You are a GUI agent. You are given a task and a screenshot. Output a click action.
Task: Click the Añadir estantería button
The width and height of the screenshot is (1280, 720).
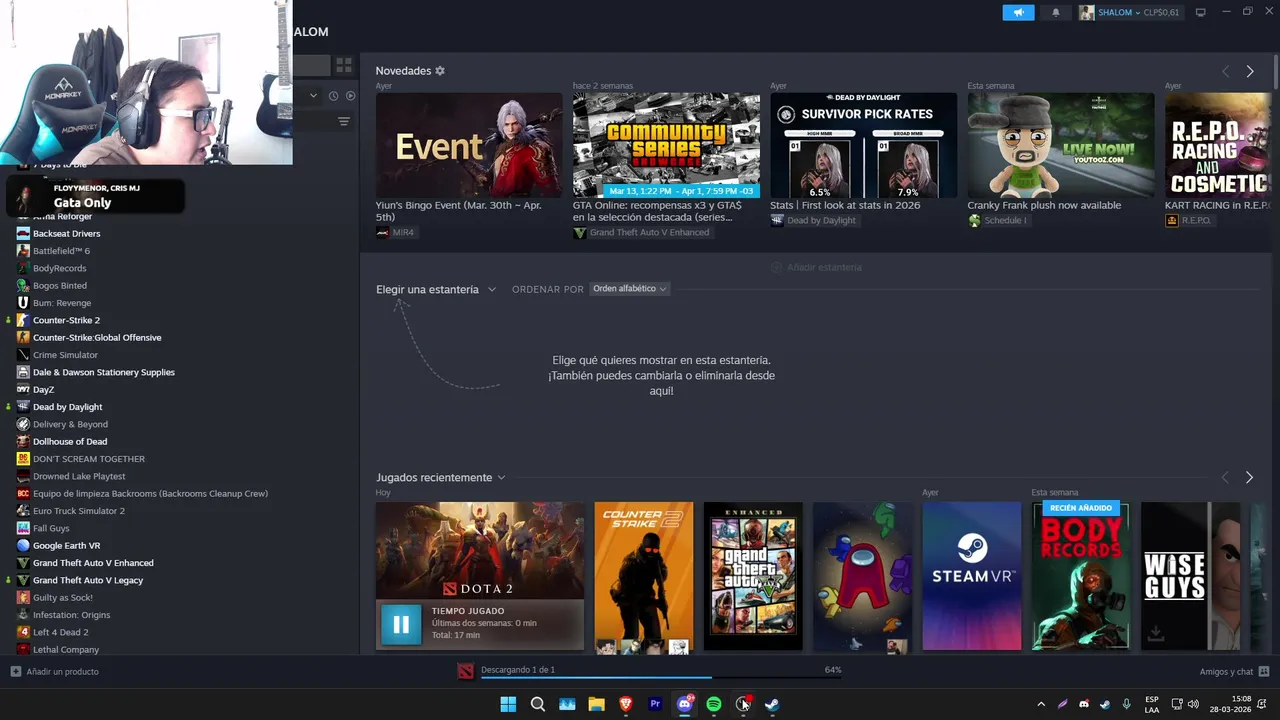pos(816,267)
